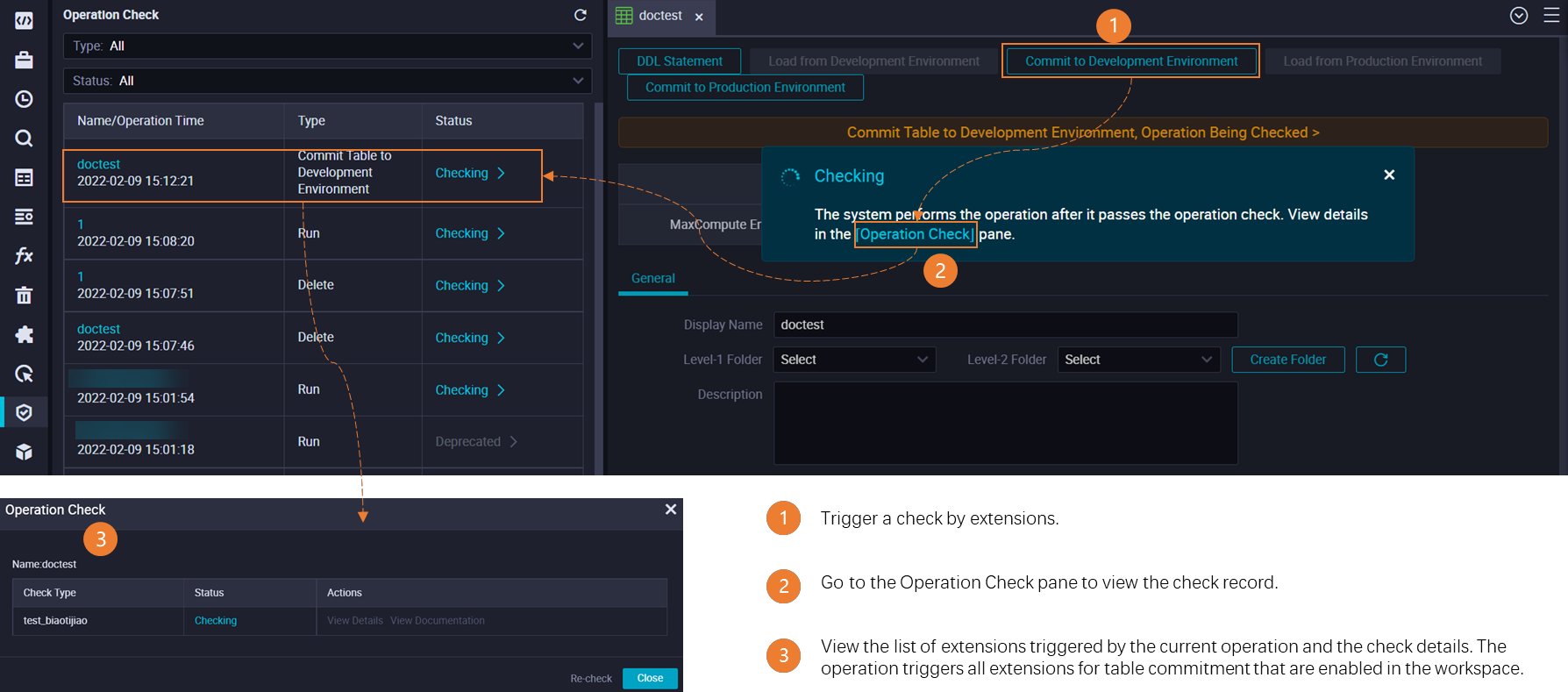Open the fx functions icon in the sidebar
1568x692 pixels.
pyautogui.click(x=24, y=256)
